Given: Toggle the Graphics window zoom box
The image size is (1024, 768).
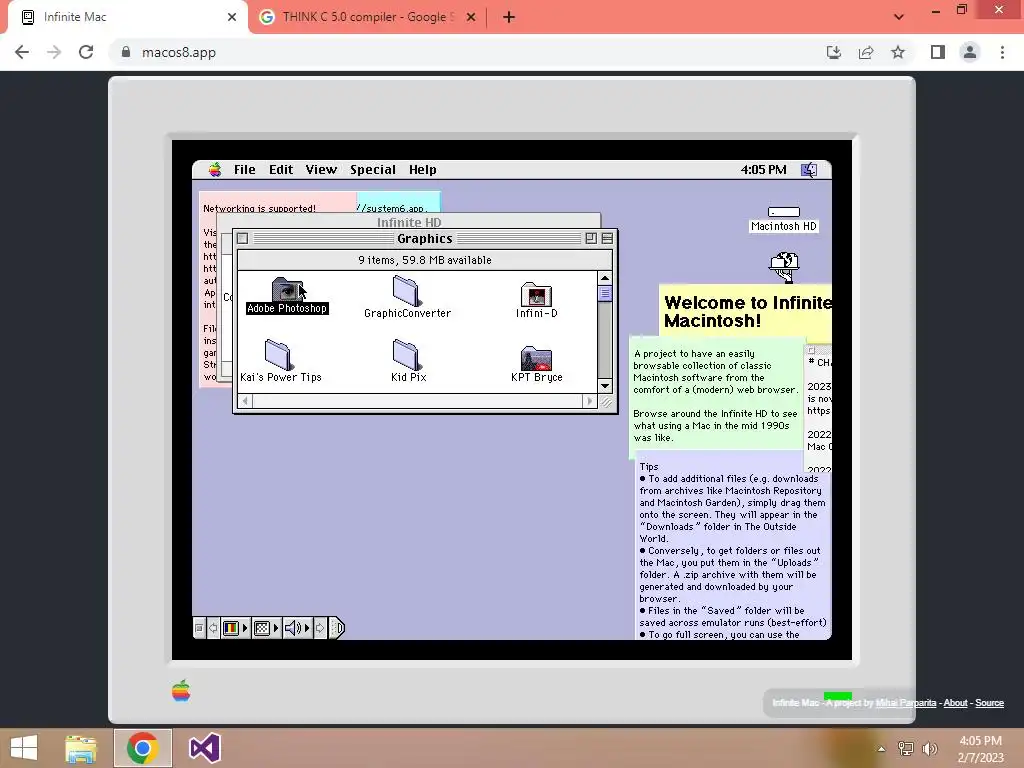Looking at the screenshot, I should (591, 238).
